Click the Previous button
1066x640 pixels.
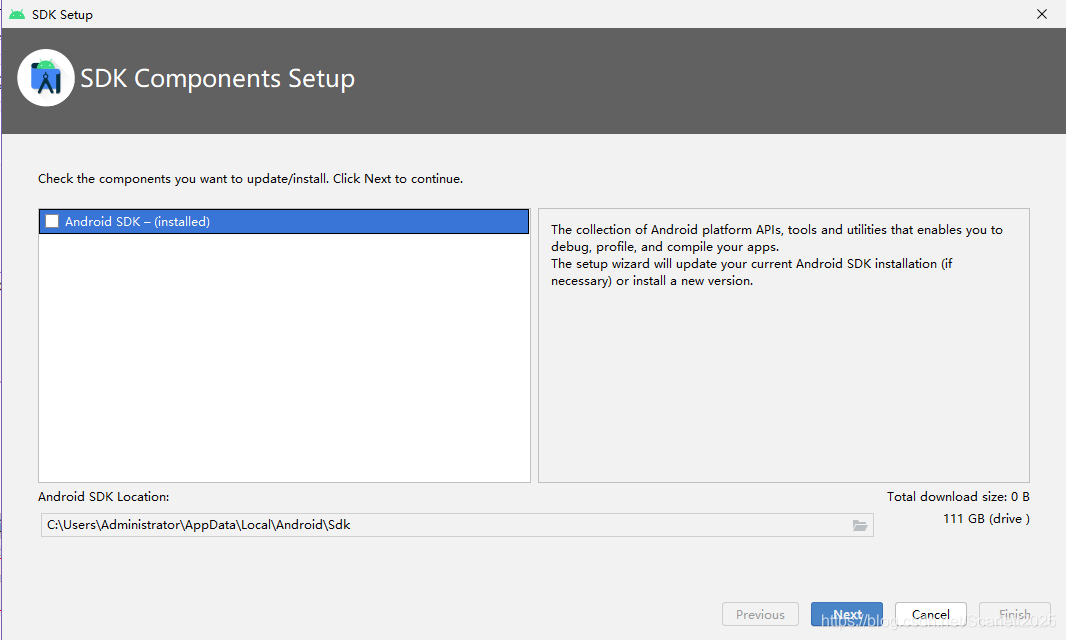point(760,614)
